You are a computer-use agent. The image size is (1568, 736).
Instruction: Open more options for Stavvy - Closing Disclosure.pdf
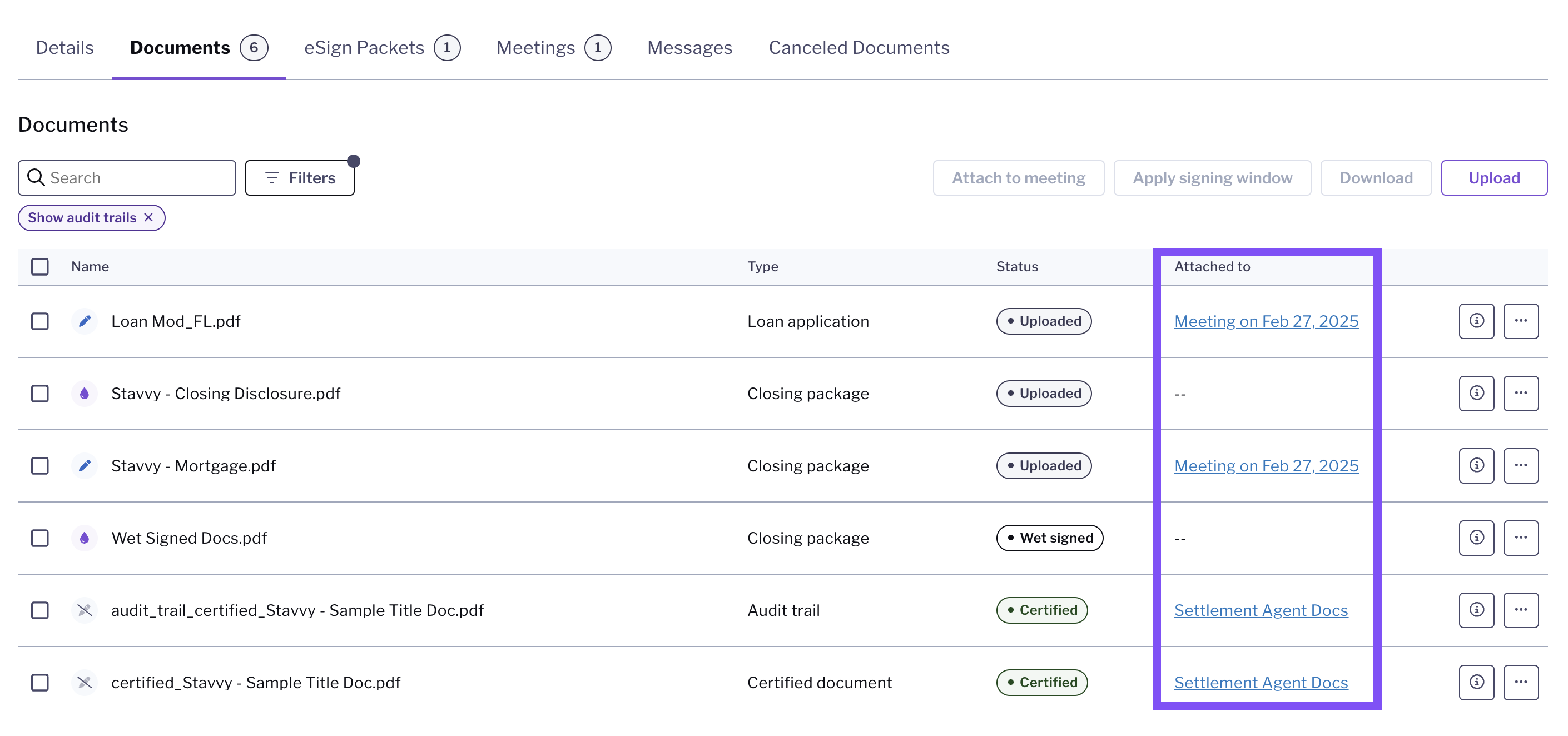[x=1521, y=393]
